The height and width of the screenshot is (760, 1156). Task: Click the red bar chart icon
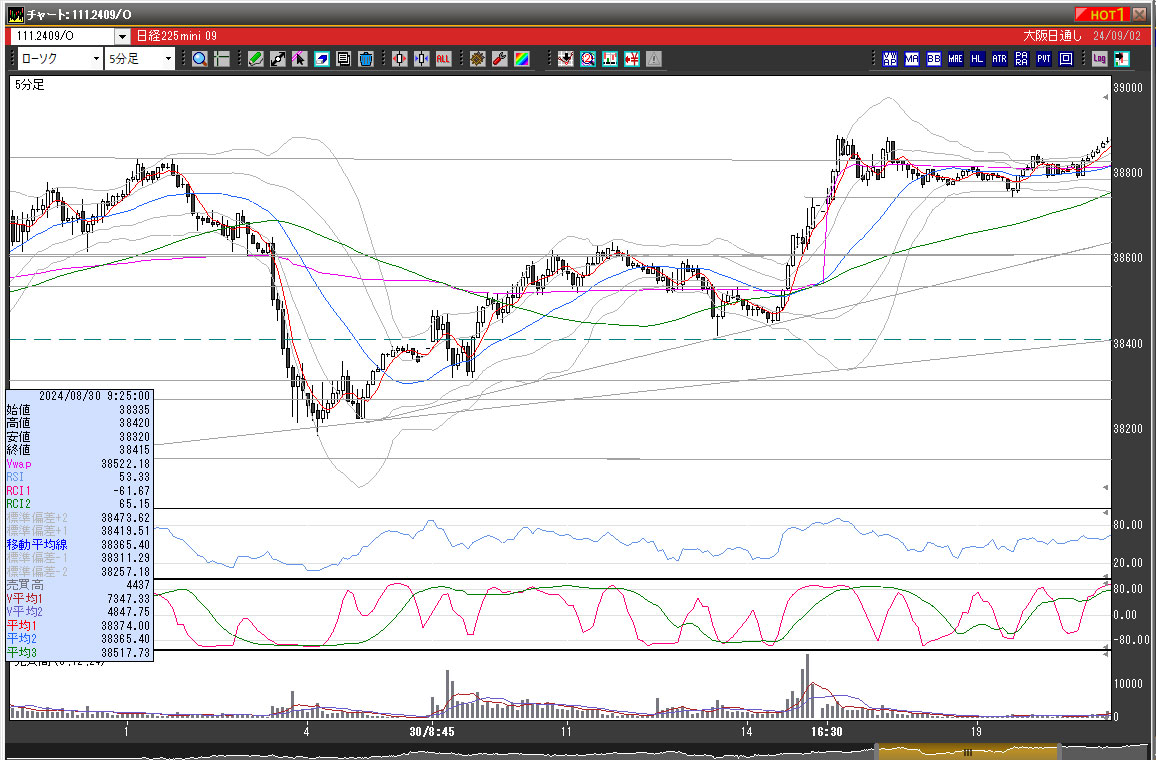(x=610, y=59)
